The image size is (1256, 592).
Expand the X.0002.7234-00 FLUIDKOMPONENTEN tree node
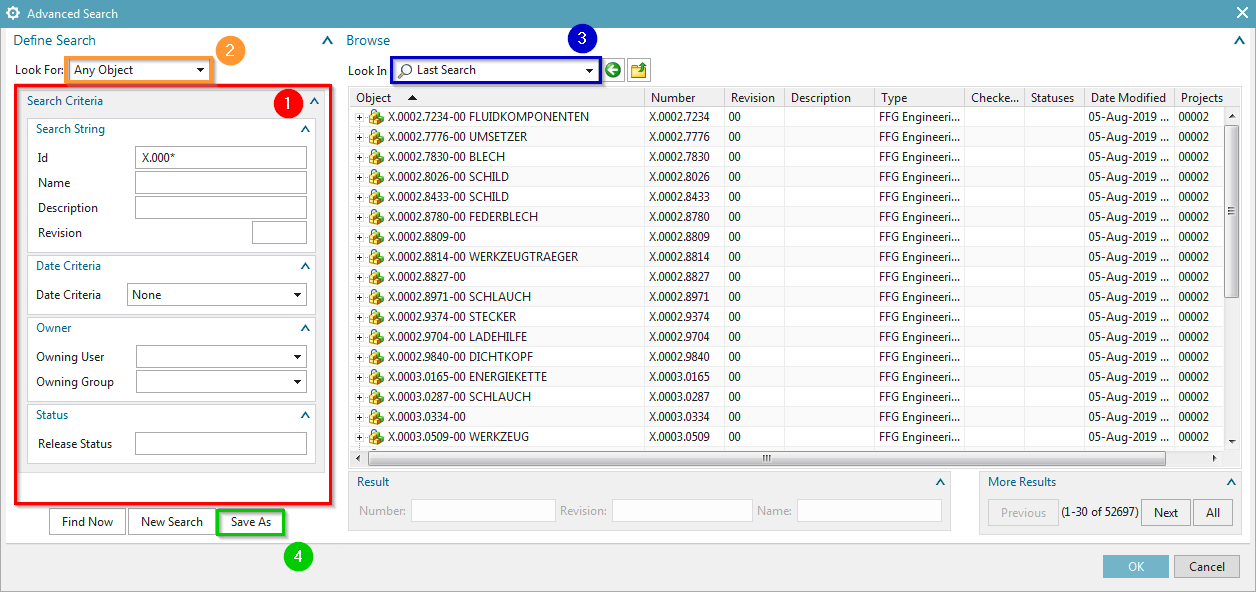click(360, 117)
